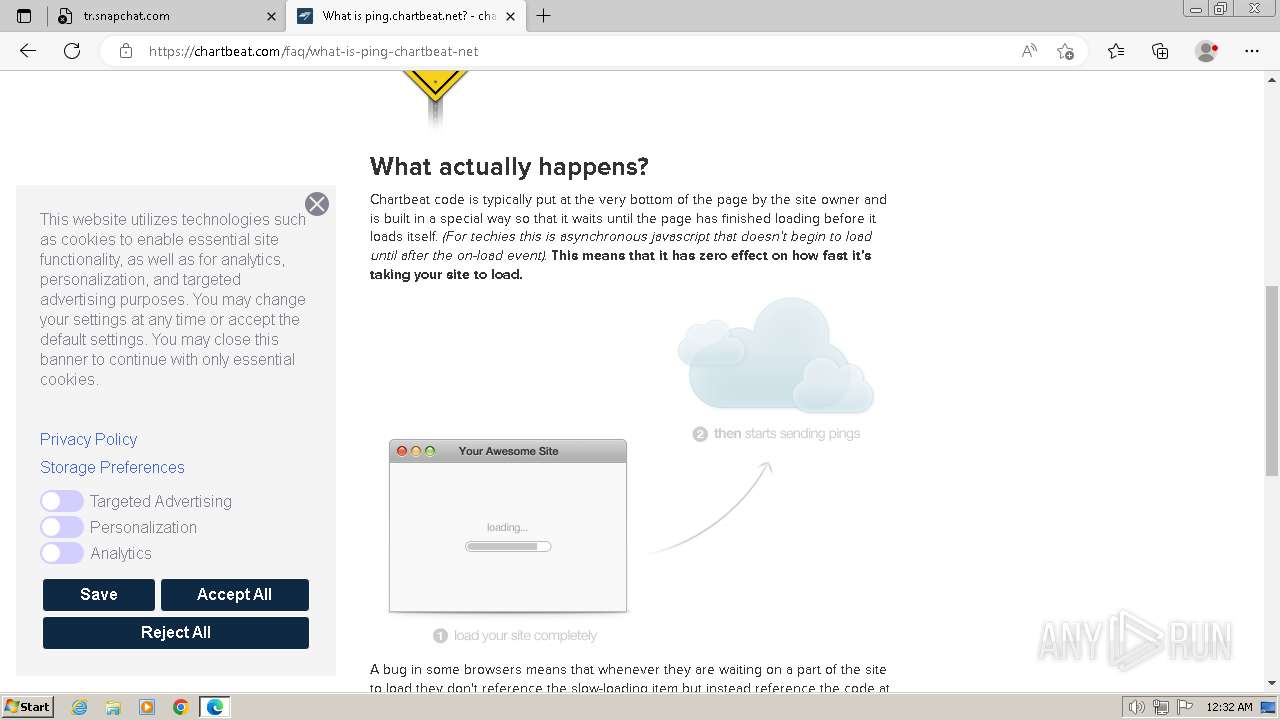The height and width of the screenshot is (720, 1280).
Task: Open Storage Preferences link
Action: tap(112, 467)
